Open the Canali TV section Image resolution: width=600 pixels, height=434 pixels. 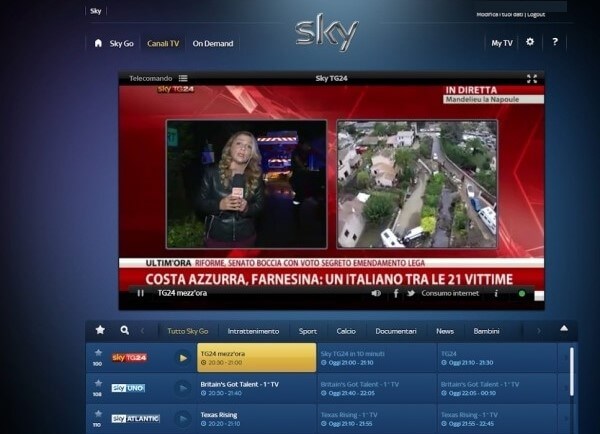(163, 44)
